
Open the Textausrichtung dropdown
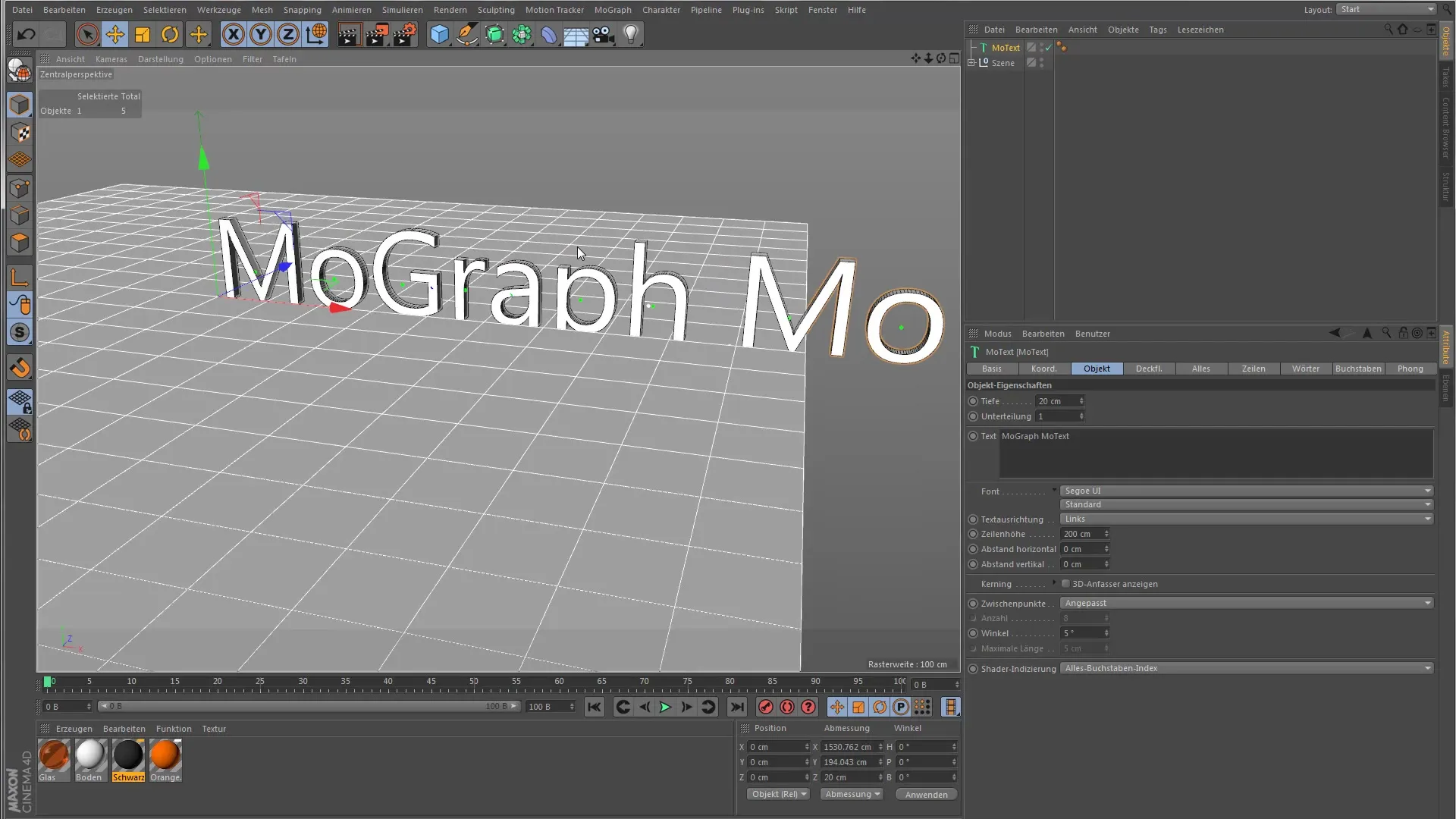(1246, 519)
